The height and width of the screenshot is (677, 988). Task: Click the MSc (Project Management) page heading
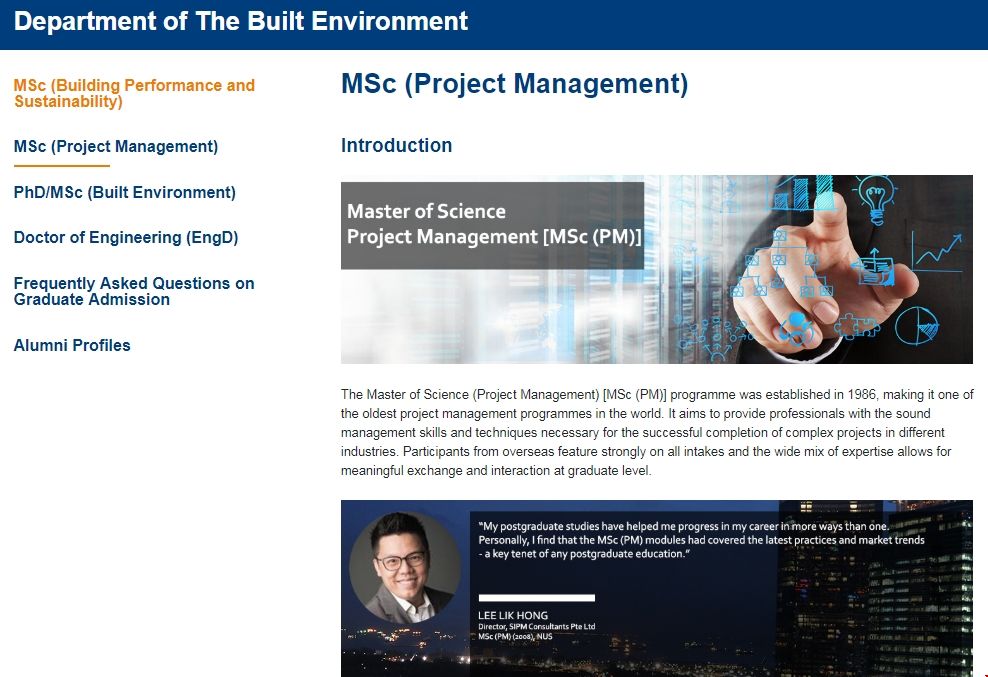(514, 84)
